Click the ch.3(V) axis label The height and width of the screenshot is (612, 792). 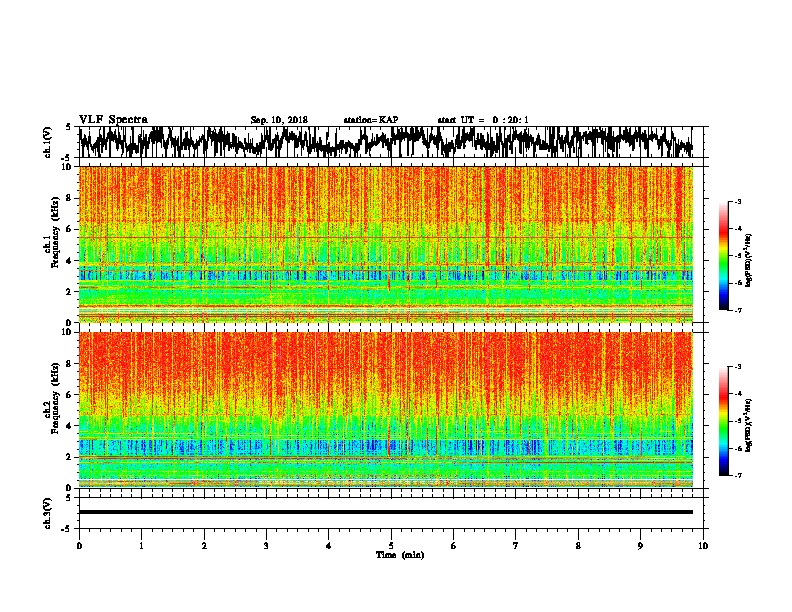point(48,514)
